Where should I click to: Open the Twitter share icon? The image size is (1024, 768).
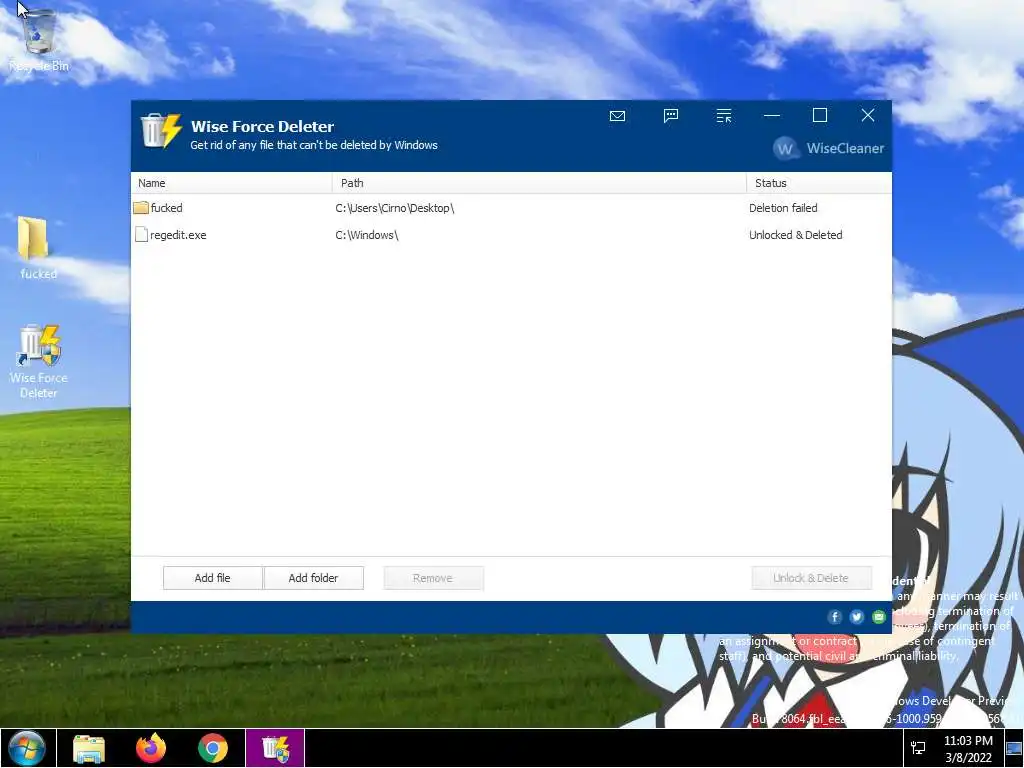[857, 617]
